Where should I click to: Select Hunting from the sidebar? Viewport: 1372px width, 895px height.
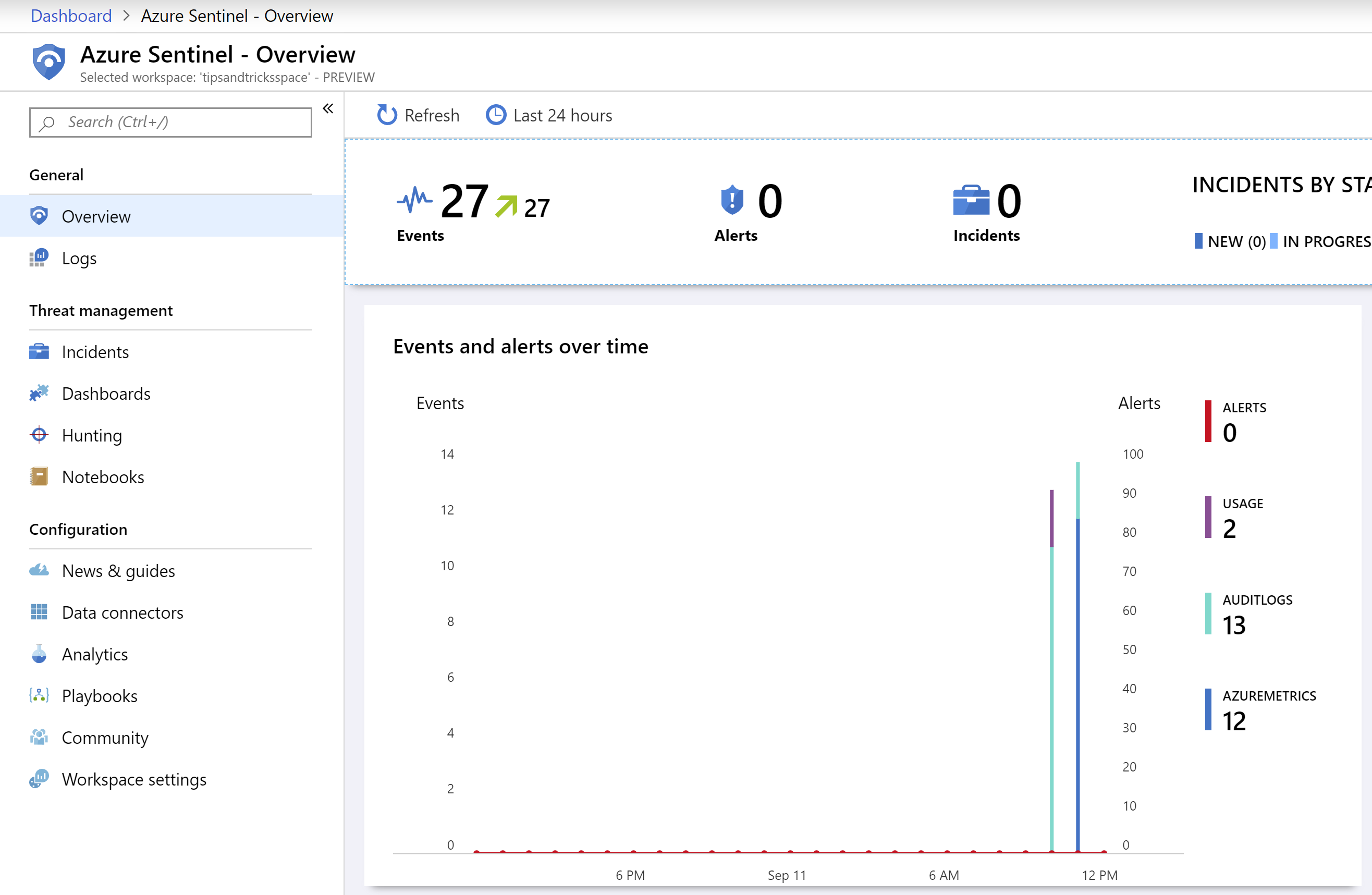[x=172, y=435]
